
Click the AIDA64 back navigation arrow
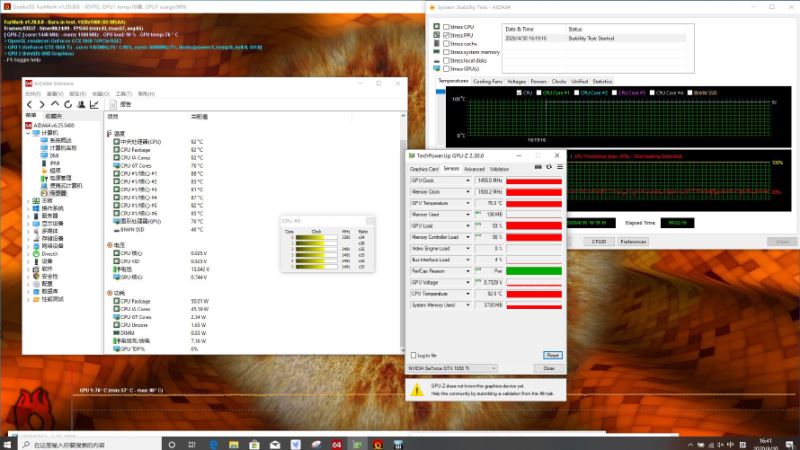click(x=29, y=104)
